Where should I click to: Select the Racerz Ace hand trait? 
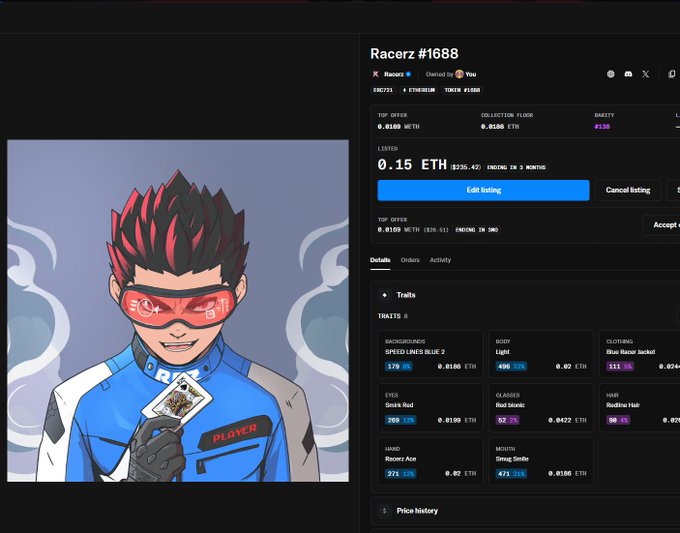pos(430,461)
